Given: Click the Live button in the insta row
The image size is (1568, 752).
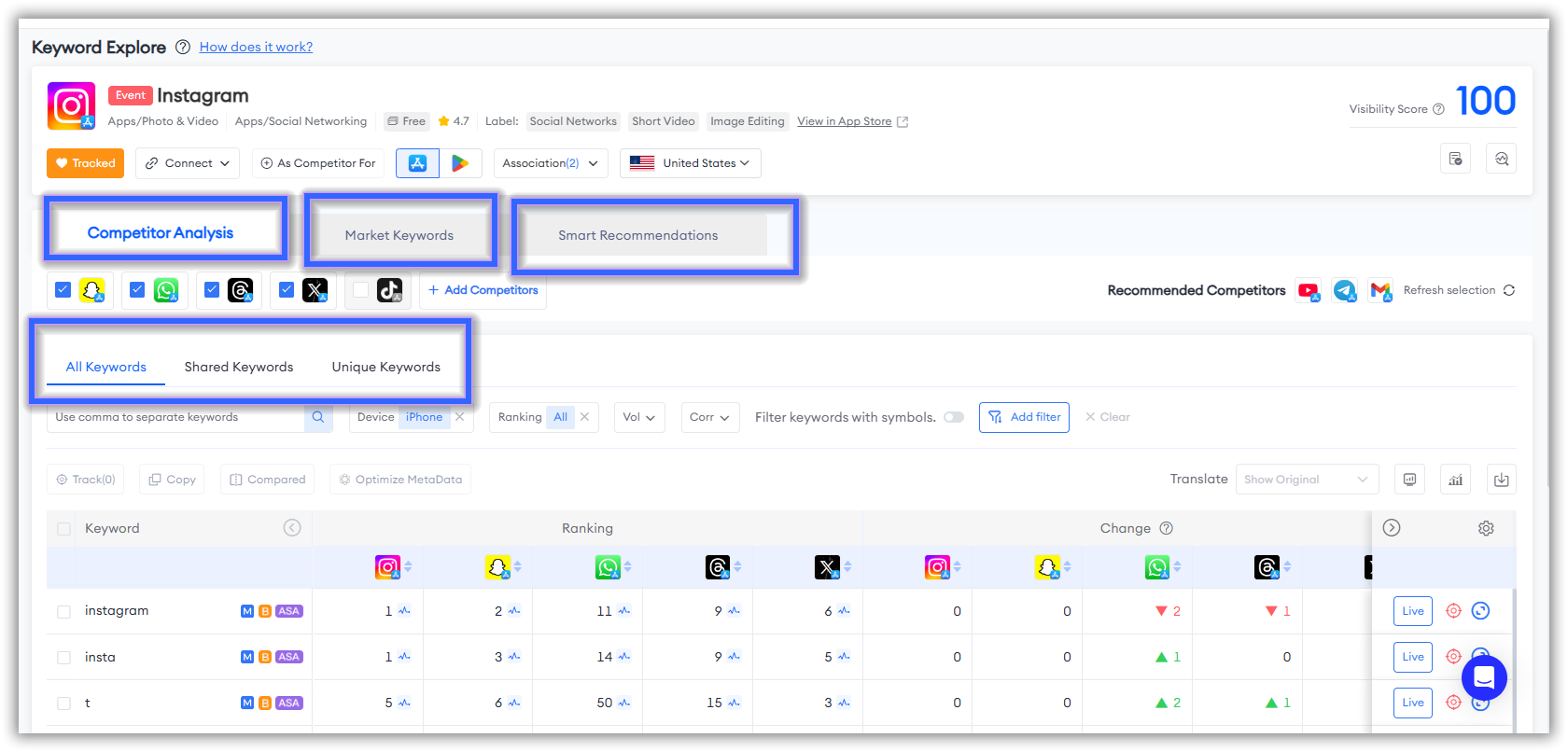Looking at the screenshot, I should (x=1413, y=657).
